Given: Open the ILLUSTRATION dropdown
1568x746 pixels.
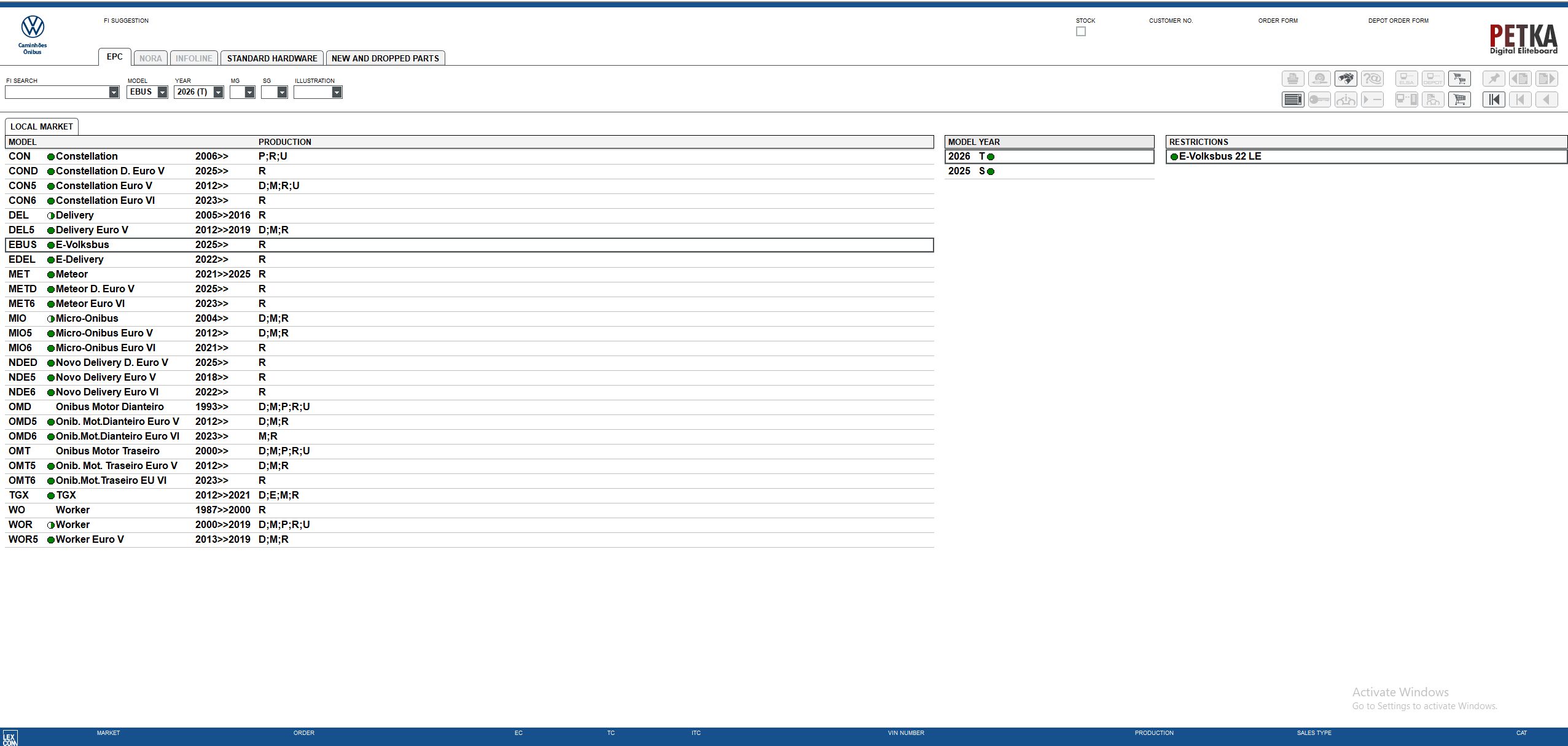Looking at the screenshot, I should [x=337, y=92].
